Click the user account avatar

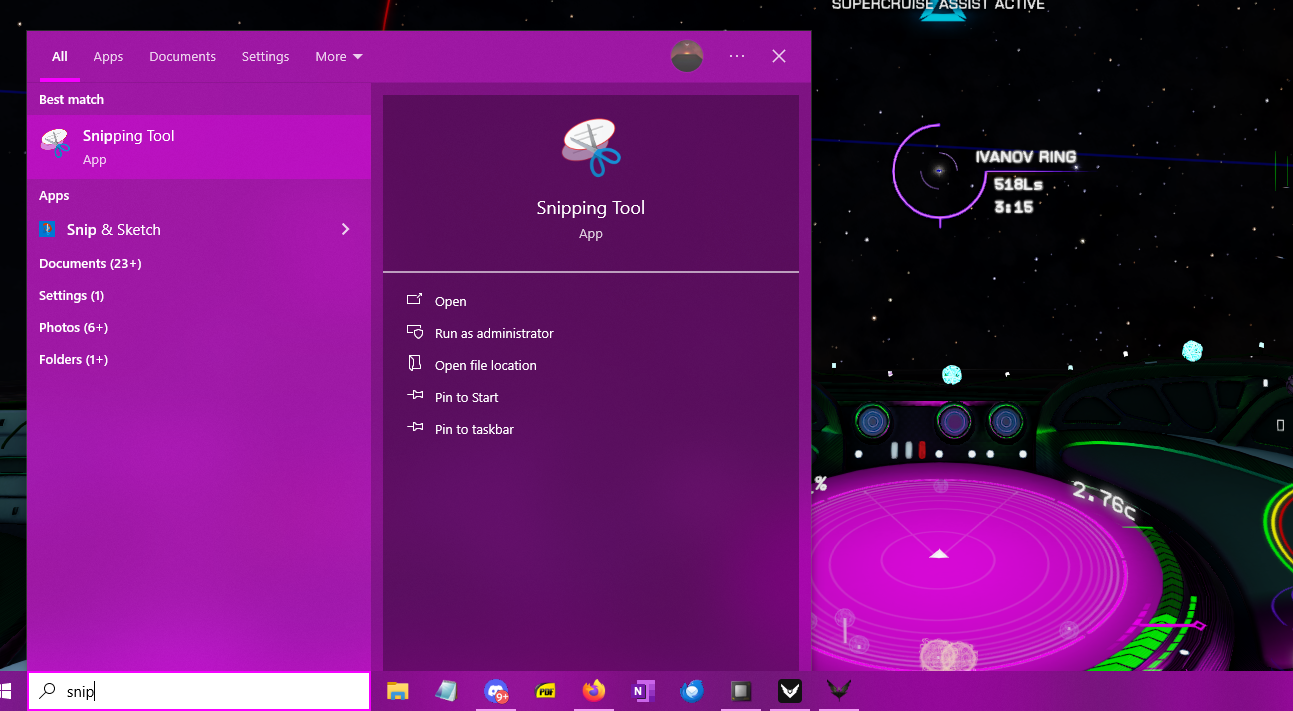coord(687,56)
